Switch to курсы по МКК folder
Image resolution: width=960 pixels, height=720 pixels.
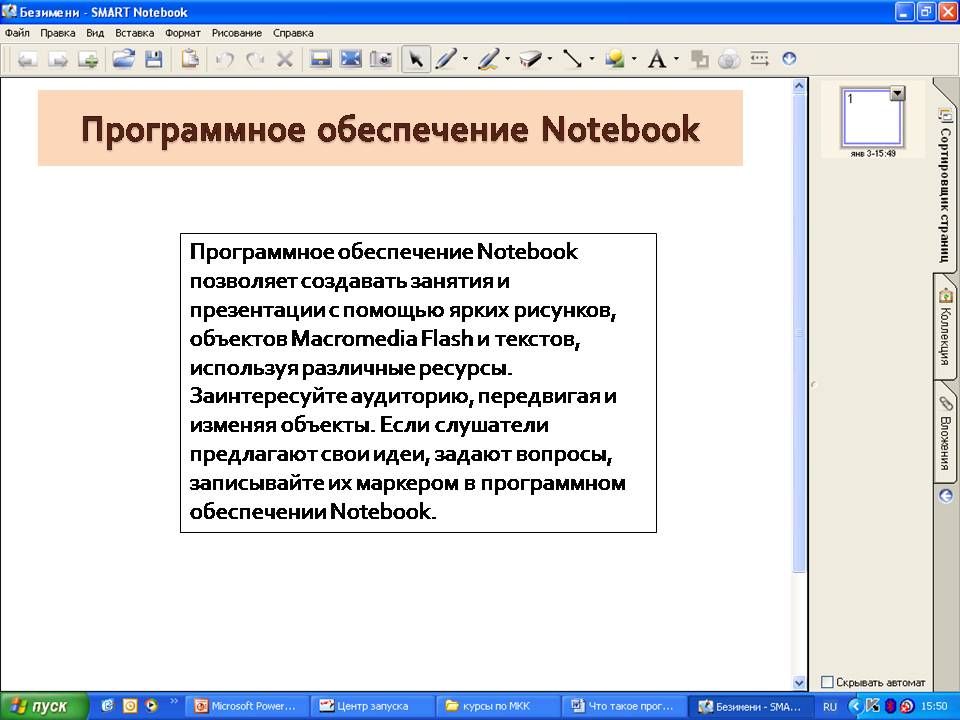(498, 706)
